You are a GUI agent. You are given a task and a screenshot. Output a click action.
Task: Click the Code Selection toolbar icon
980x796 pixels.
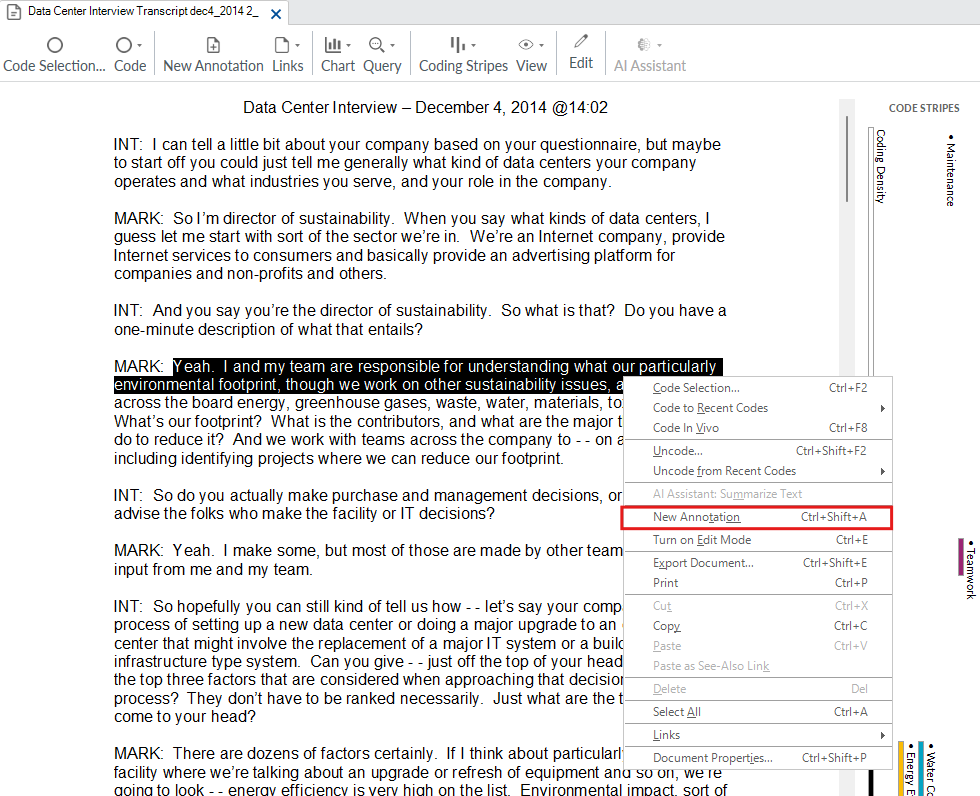pos(55,45)
